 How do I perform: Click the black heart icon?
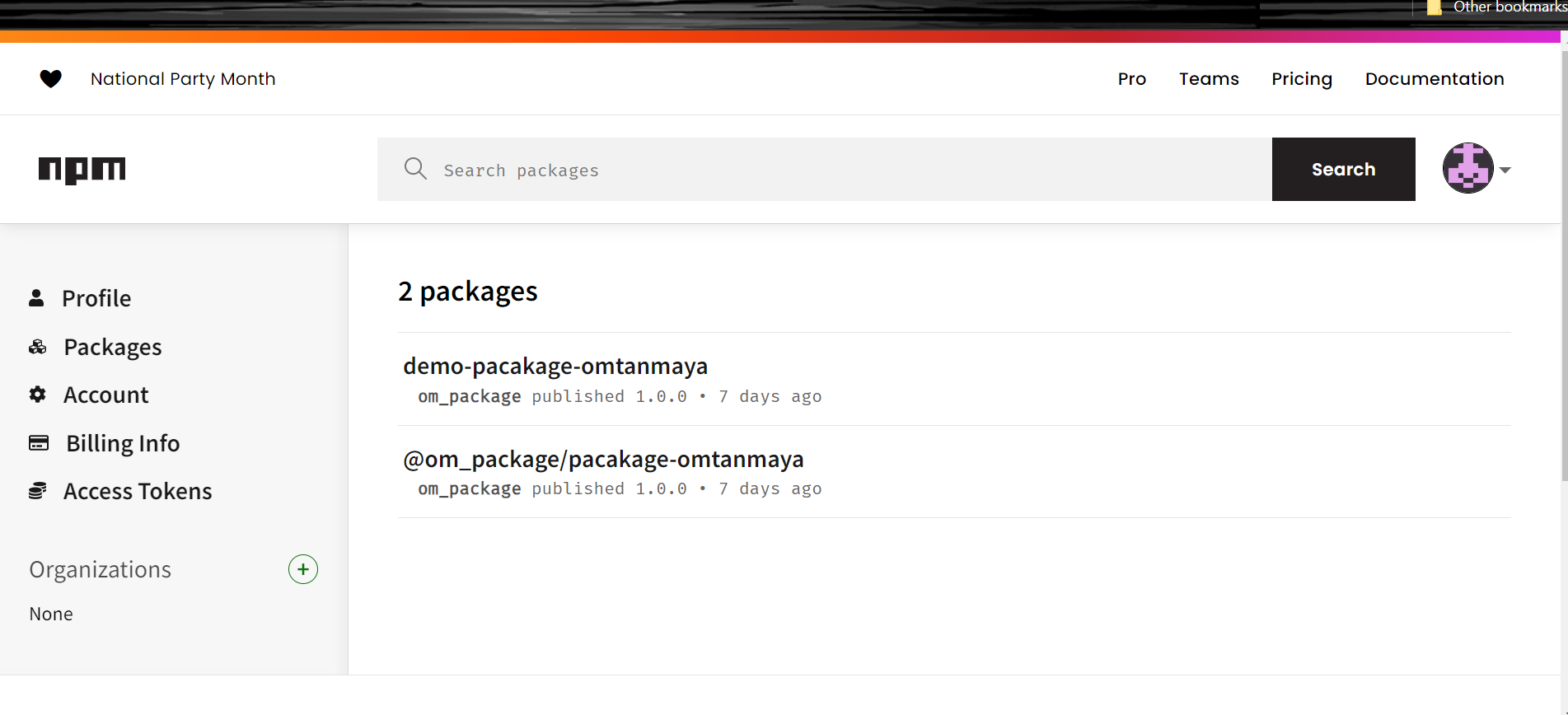pyautogui.click(x=50, y=79)
